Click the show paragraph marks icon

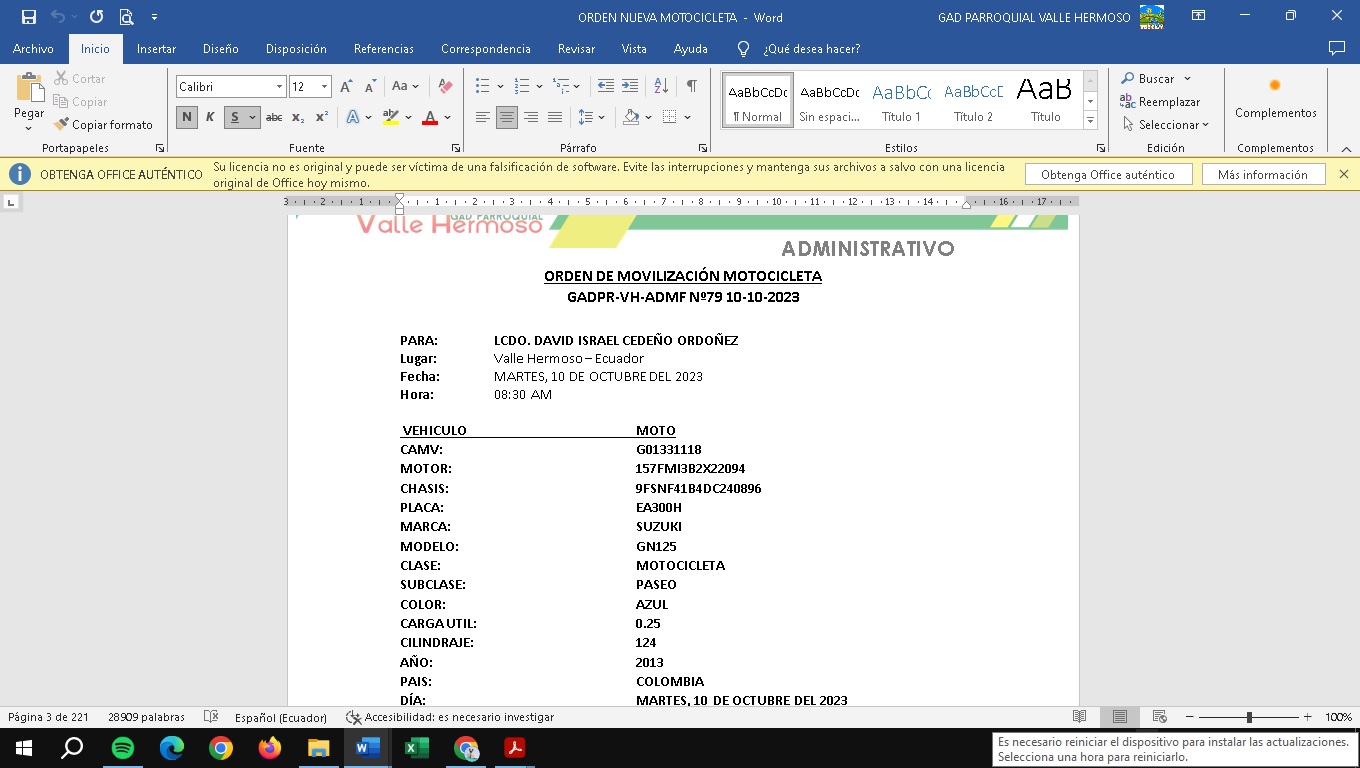pyautogui.click(x=691, y=87)
